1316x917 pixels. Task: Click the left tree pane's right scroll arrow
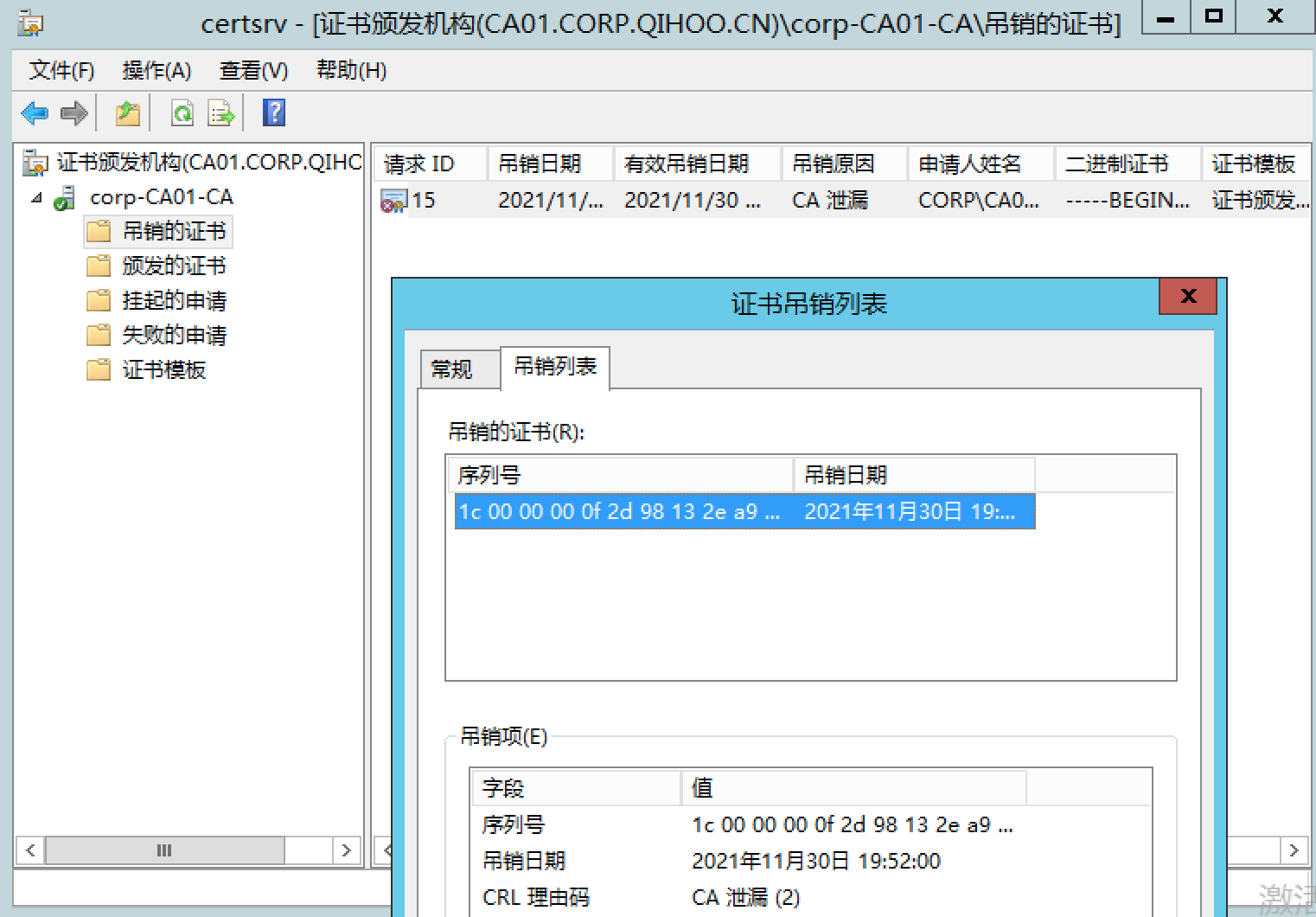[347, 850]
